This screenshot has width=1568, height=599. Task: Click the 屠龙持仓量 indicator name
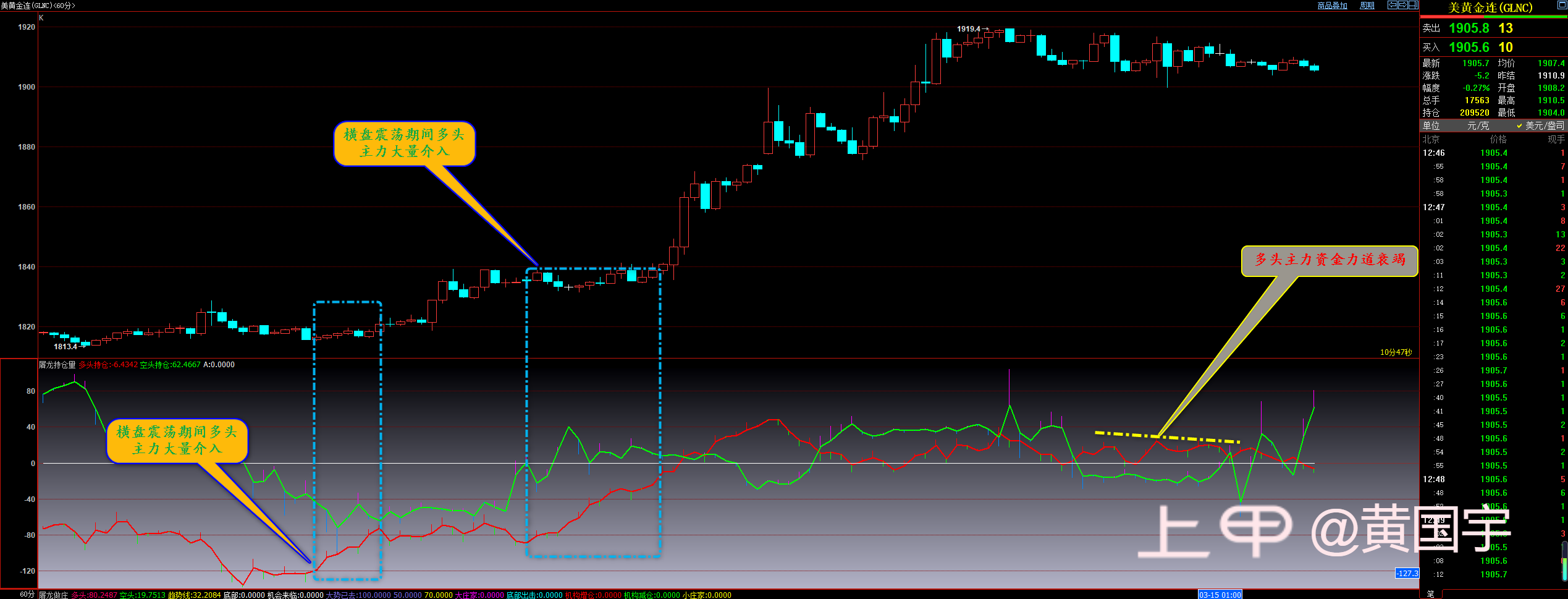tap(57, 365)
